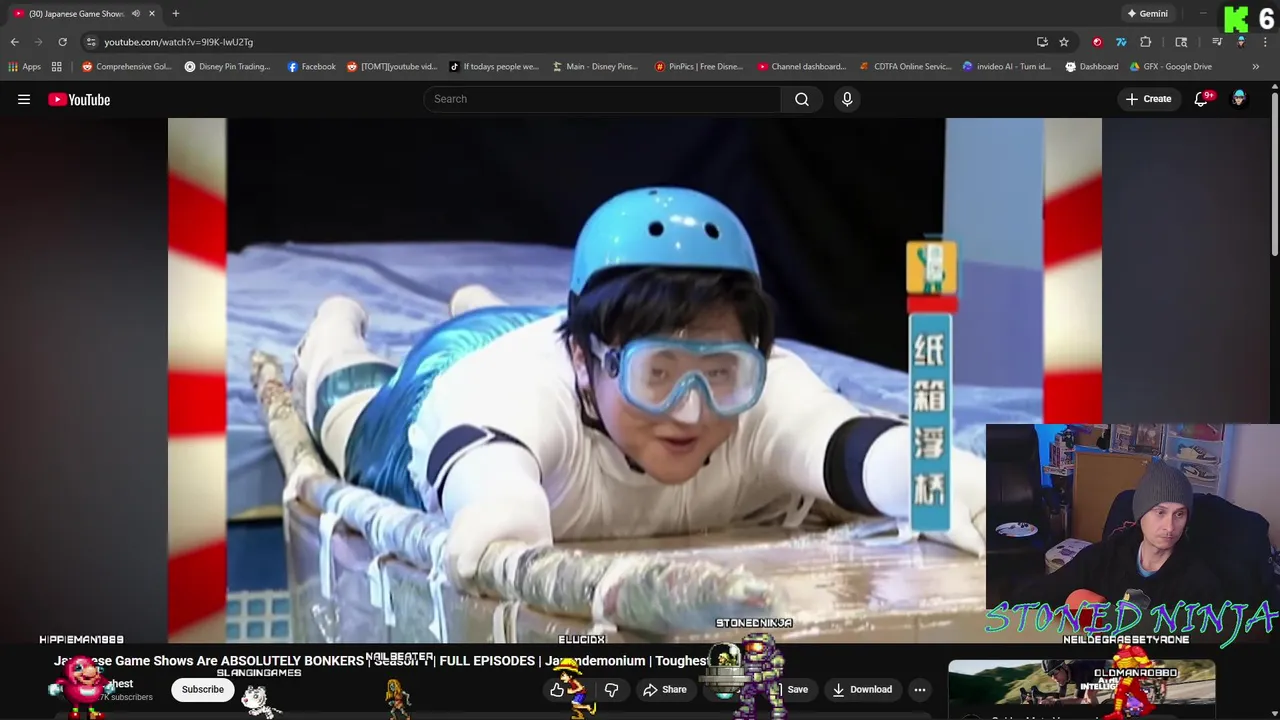Close the Japanese Game Shows tab
1280x720 pixels.
(x=152, y=14)
